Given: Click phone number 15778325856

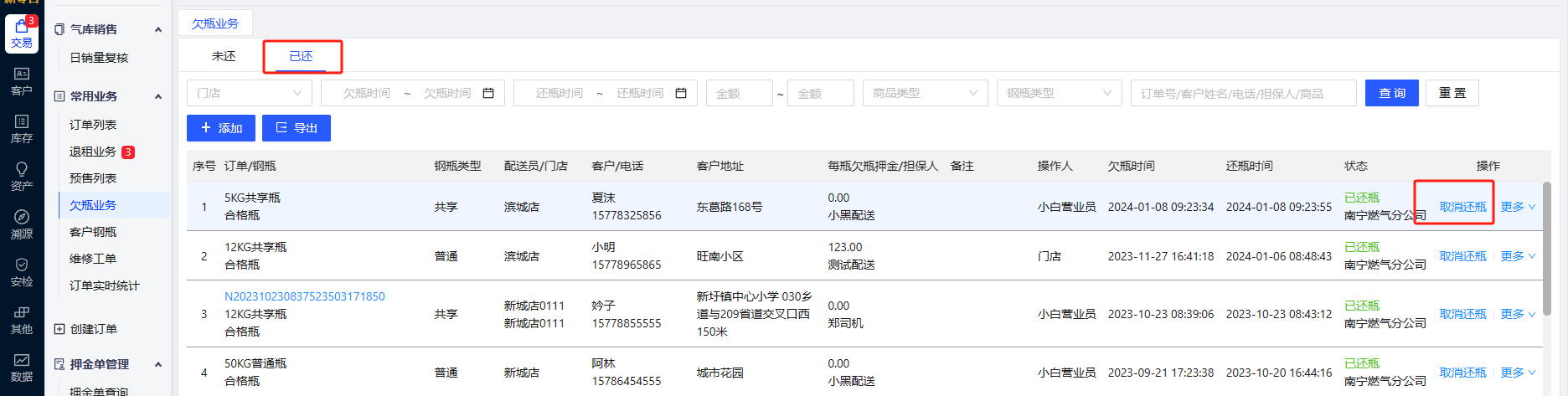Looking at the screenshot, I should click(627, 215).
